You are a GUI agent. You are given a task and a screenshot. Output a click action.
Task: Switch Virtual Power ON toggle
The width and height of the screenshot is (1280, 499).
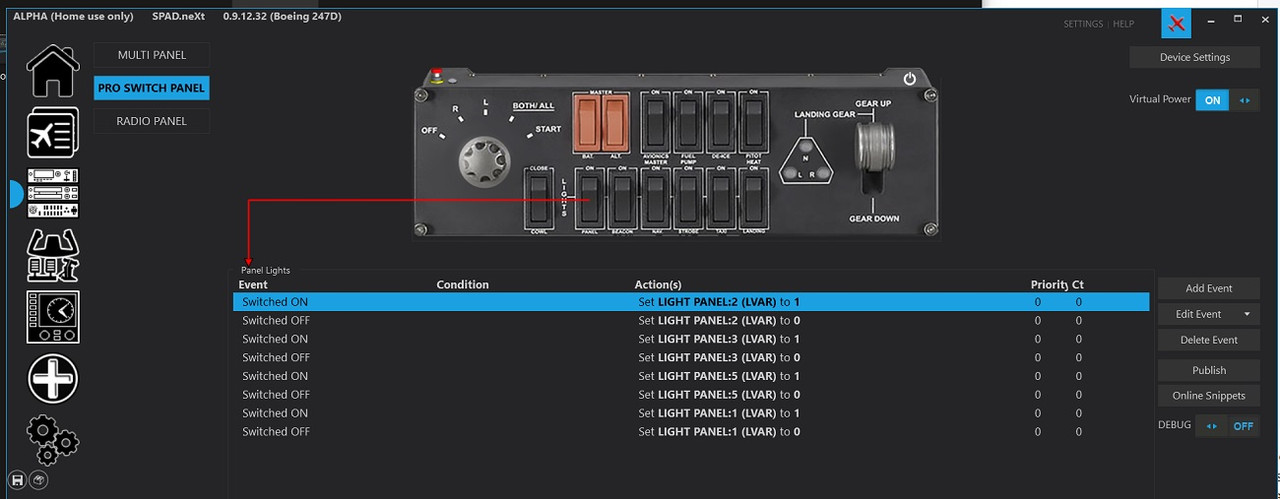pos(1226,100)
